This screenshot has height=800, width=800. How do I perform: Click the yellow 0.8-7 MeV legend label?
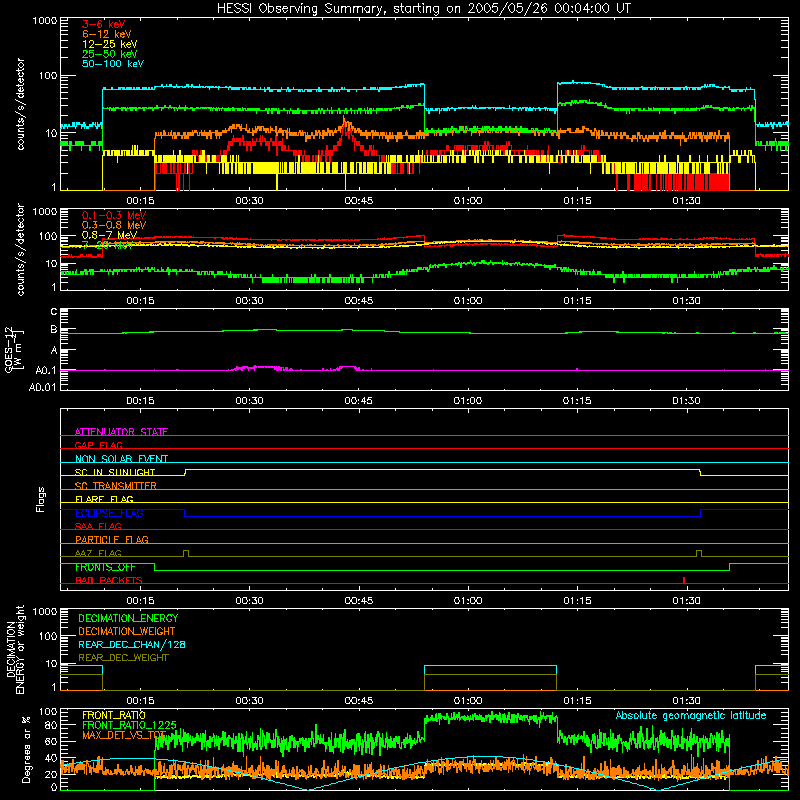point(109,235)
